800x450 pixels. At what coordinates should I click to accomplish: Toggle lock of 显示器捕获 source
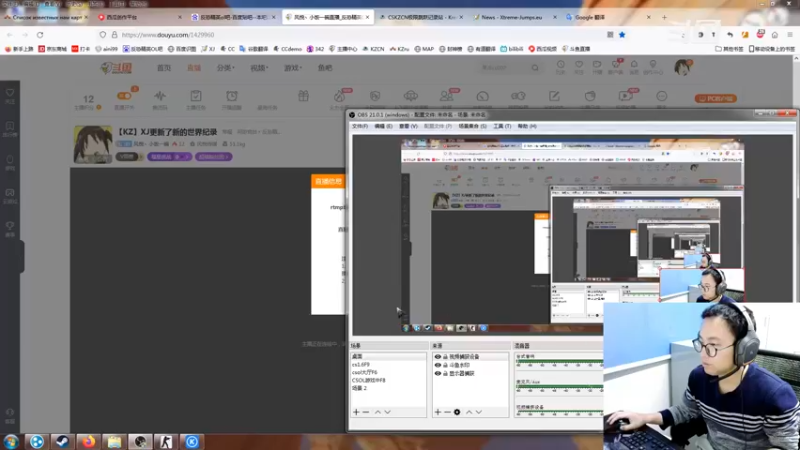click(x=445, y=373)
